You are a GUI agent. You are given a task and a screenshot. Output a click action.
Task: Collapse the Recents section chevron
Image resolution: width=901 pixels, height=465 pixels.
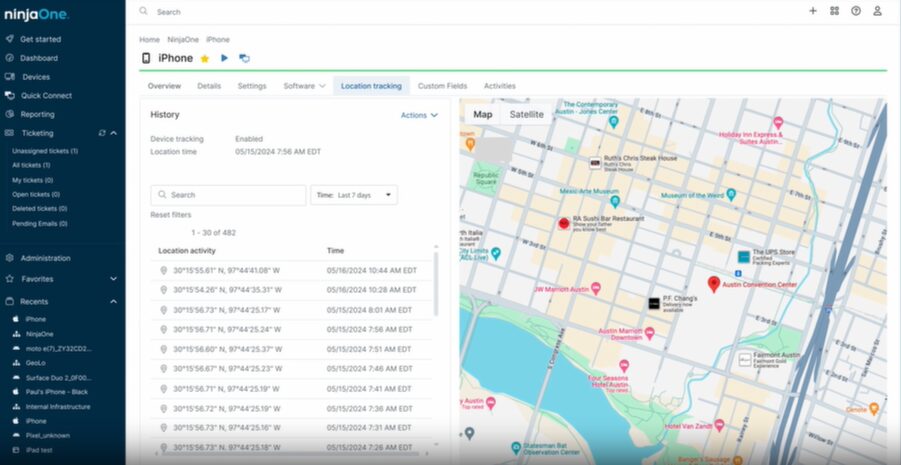(113, 301)
